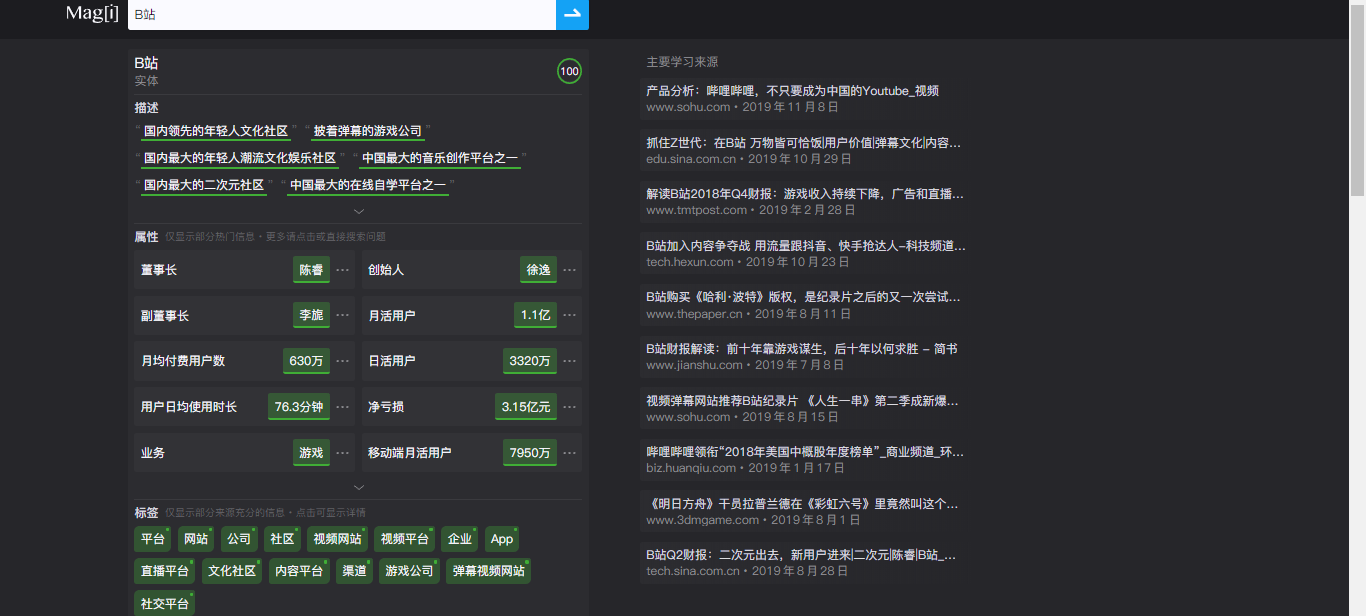Image resolution: width=1366 pixels, height=616 pixels.
Task: Select the 公司 tag
Action: [239, 539]
